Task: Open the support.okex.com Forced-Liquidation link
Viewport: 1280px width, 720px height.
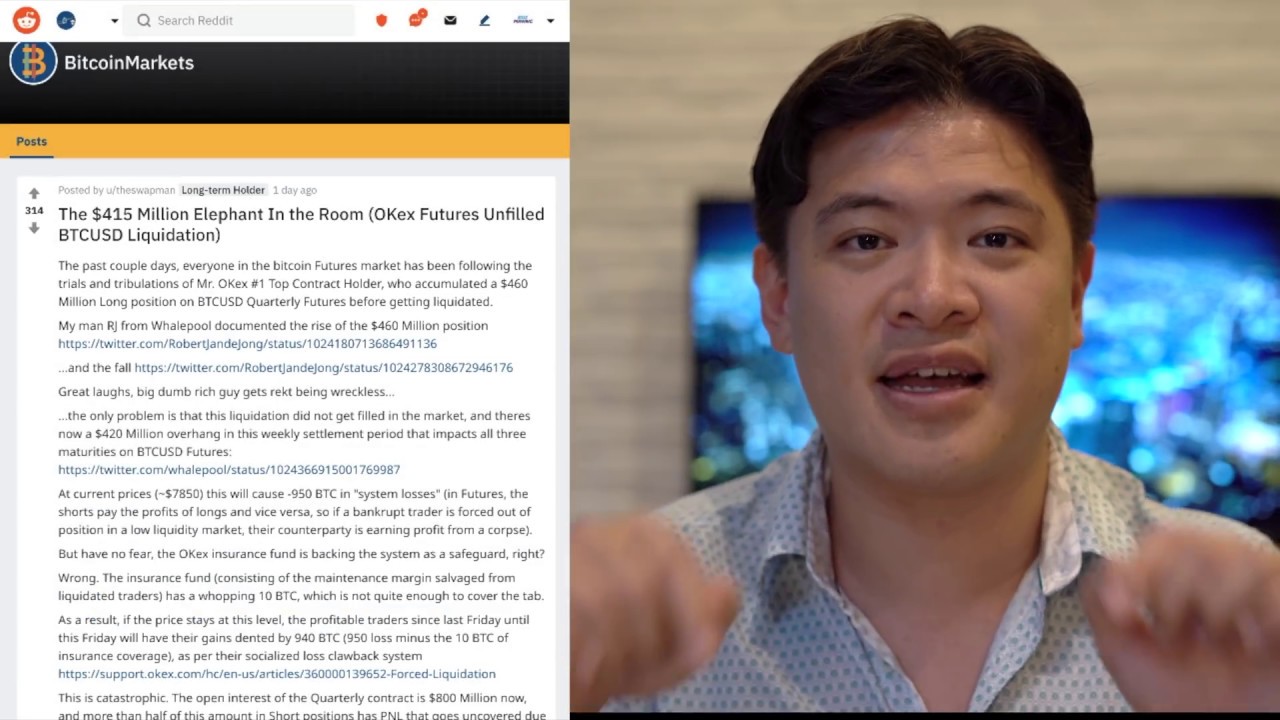Action: pyautogui.click(x=277, y=673)
